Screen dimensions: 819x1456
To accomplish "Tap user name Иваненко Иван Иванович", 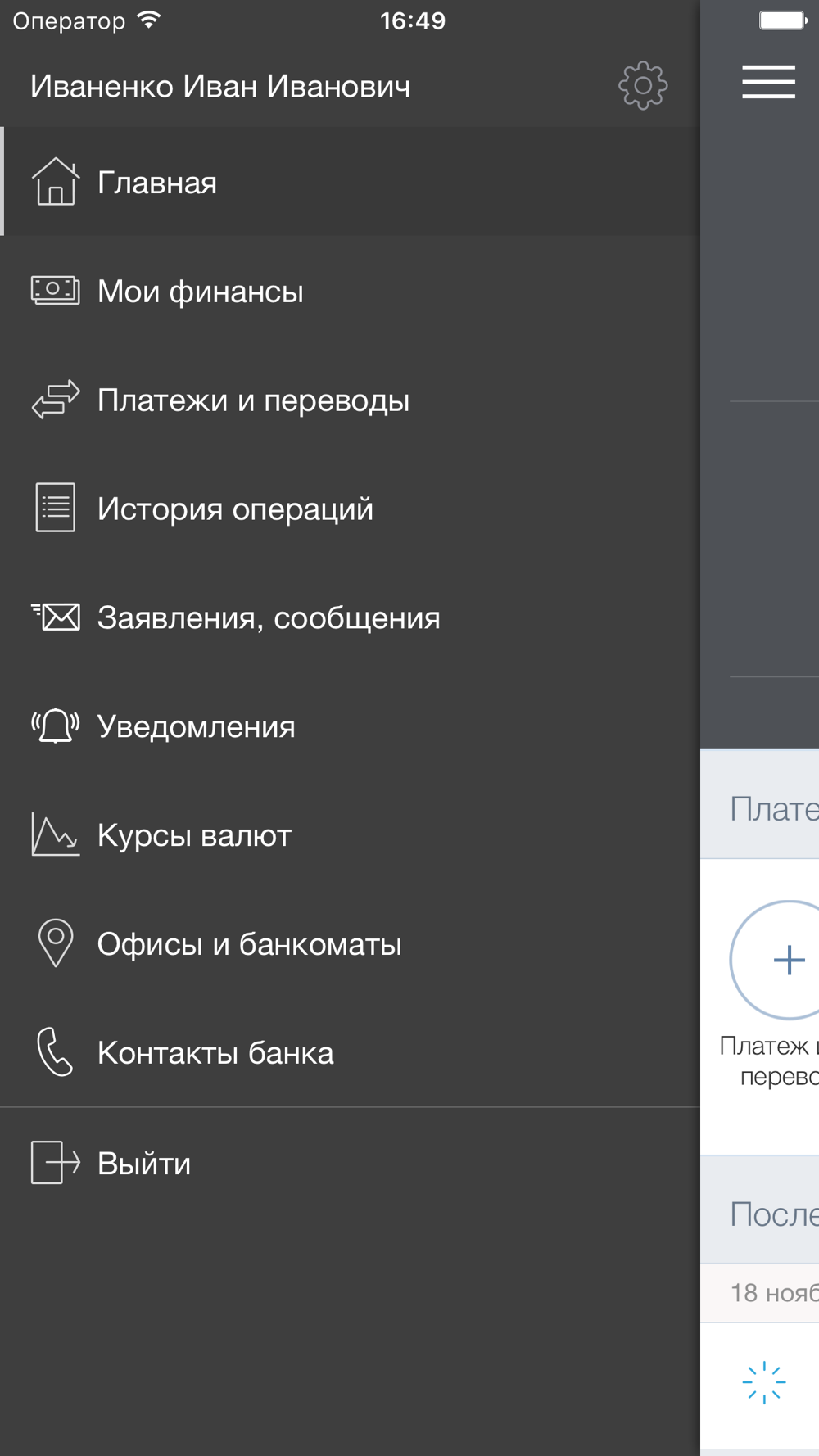I will coord(220,87).
